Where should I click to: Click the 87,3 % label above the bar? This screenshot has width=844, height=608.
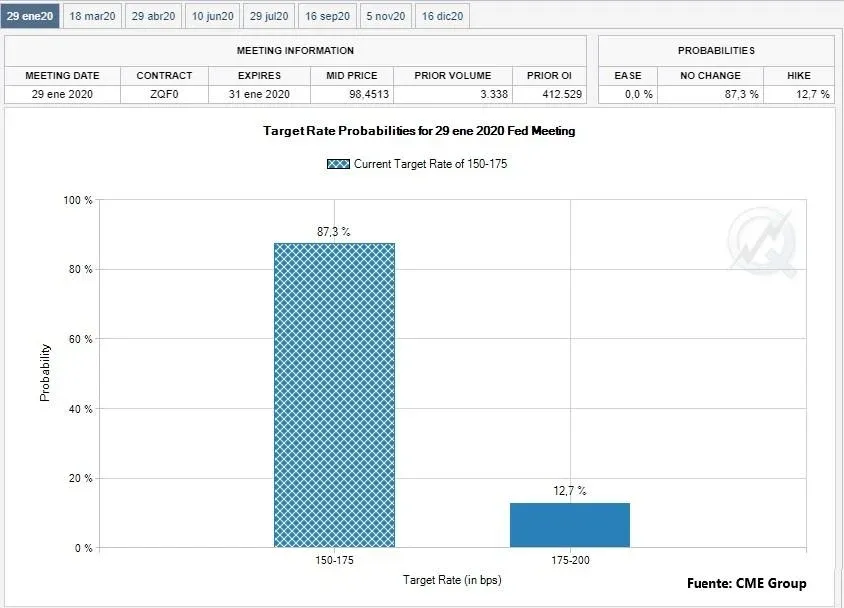334,231
